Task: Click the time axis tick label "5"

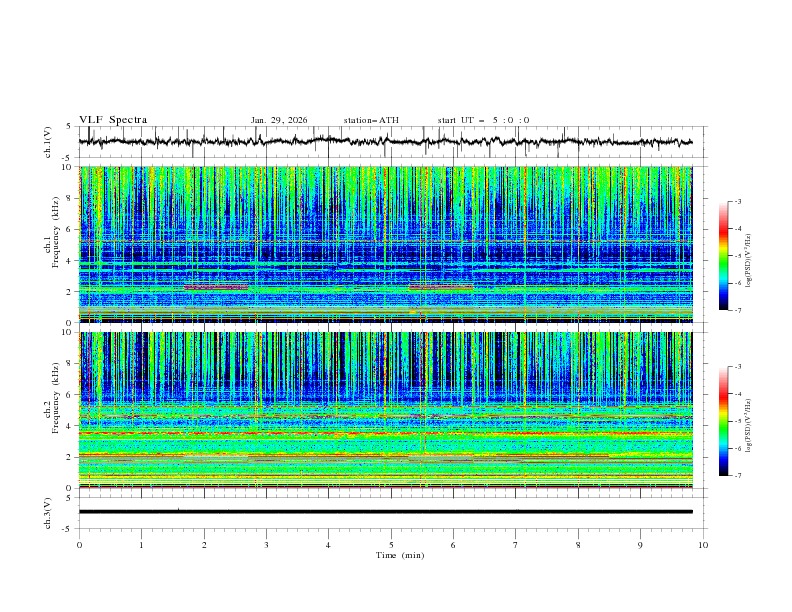Action: [391, 545]
